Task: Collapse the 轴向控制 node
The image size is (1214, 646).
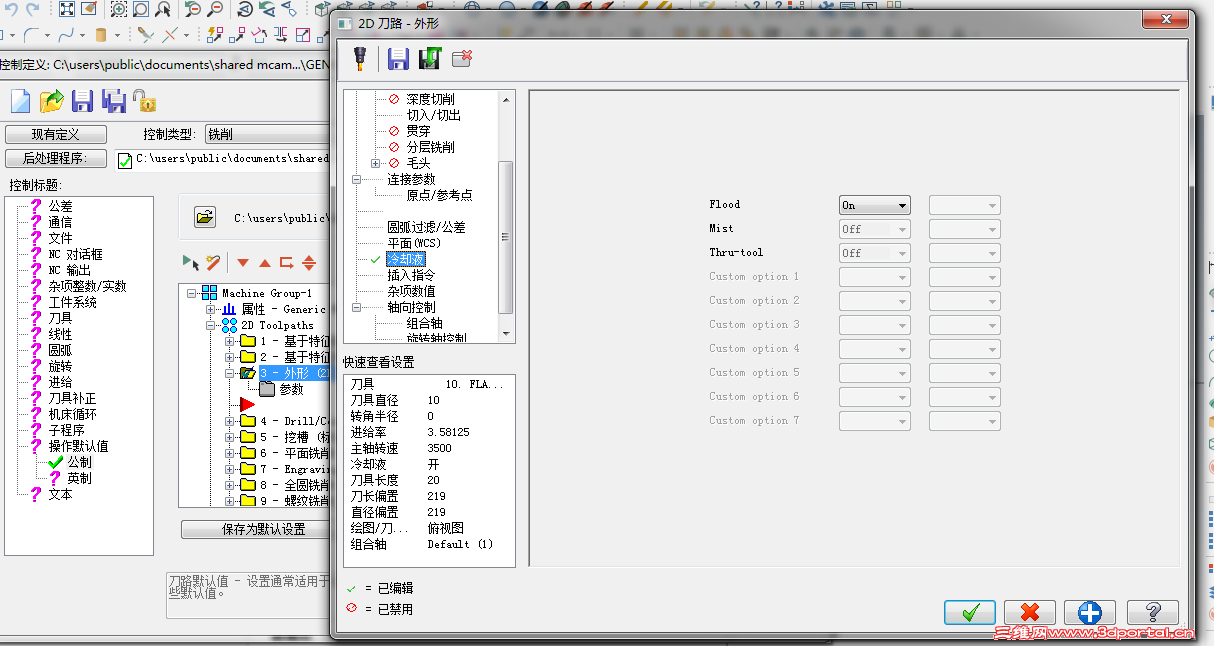Action: coord(357,307)
